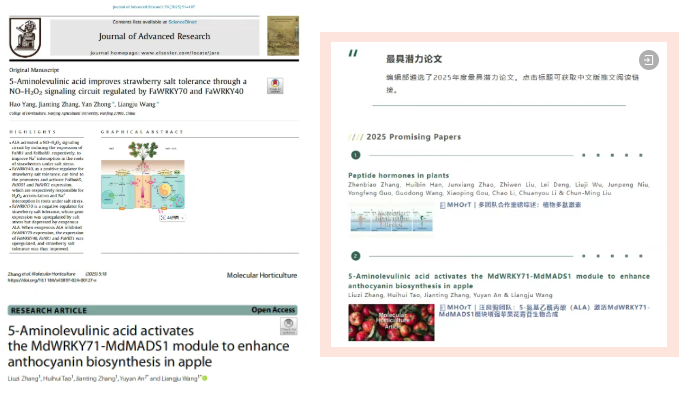Click authors line Liuzi Zhang, Huihui Tao in right card
The height and width of the screenshot is (394, 683).
point(450,295)
